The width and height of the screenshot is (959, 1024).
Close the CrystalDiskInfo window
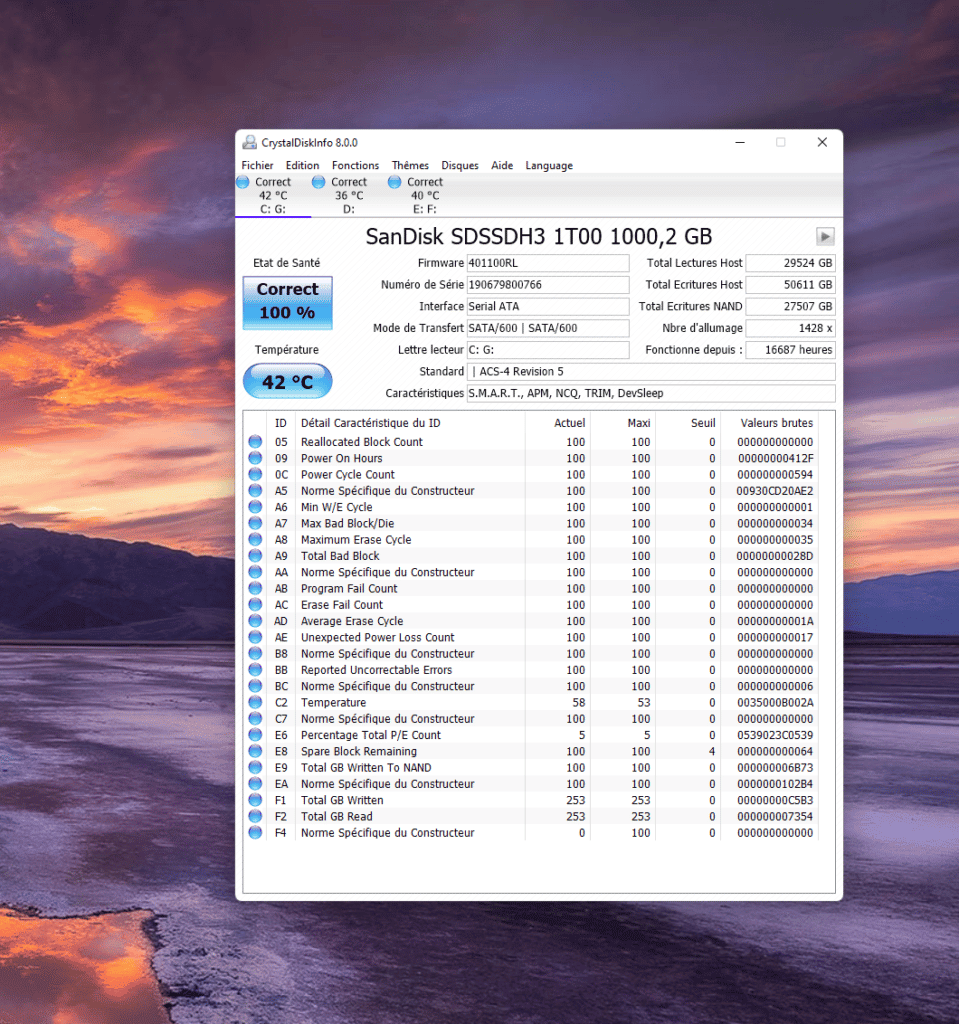click(822, 142)
